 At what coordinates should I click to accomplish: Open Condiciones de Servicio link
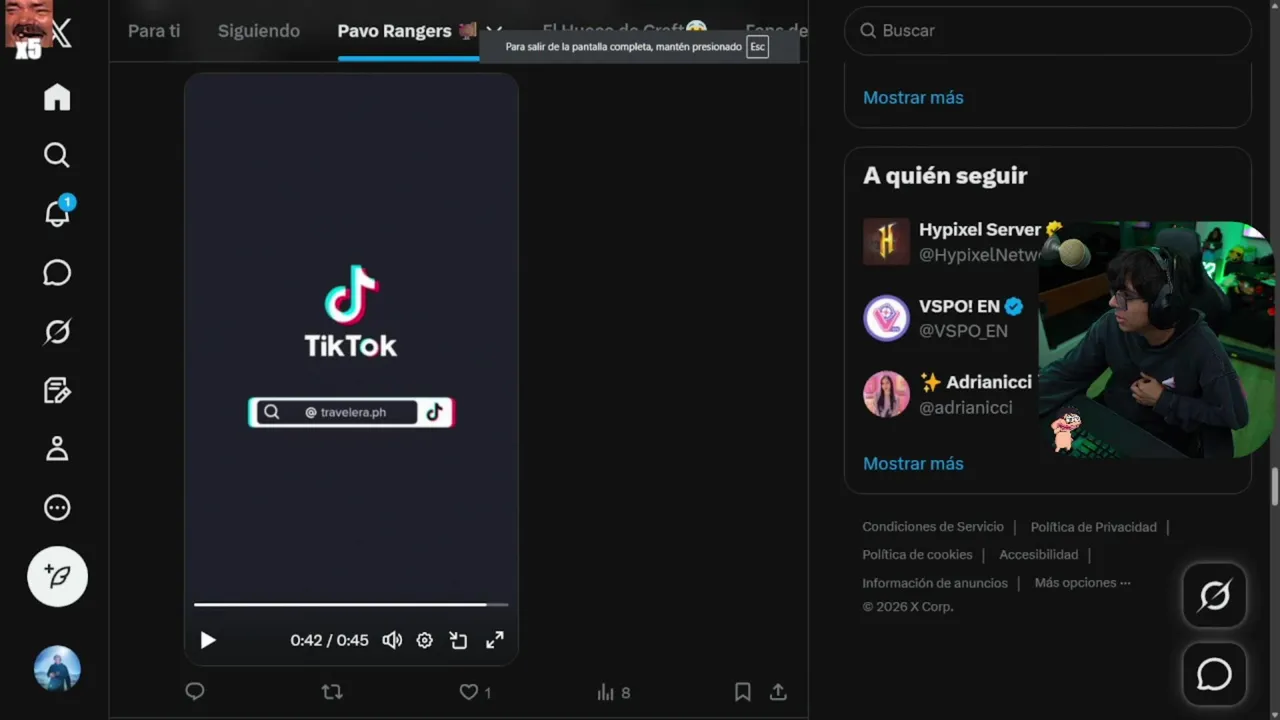pyautogui.click(x=933, y=527)
